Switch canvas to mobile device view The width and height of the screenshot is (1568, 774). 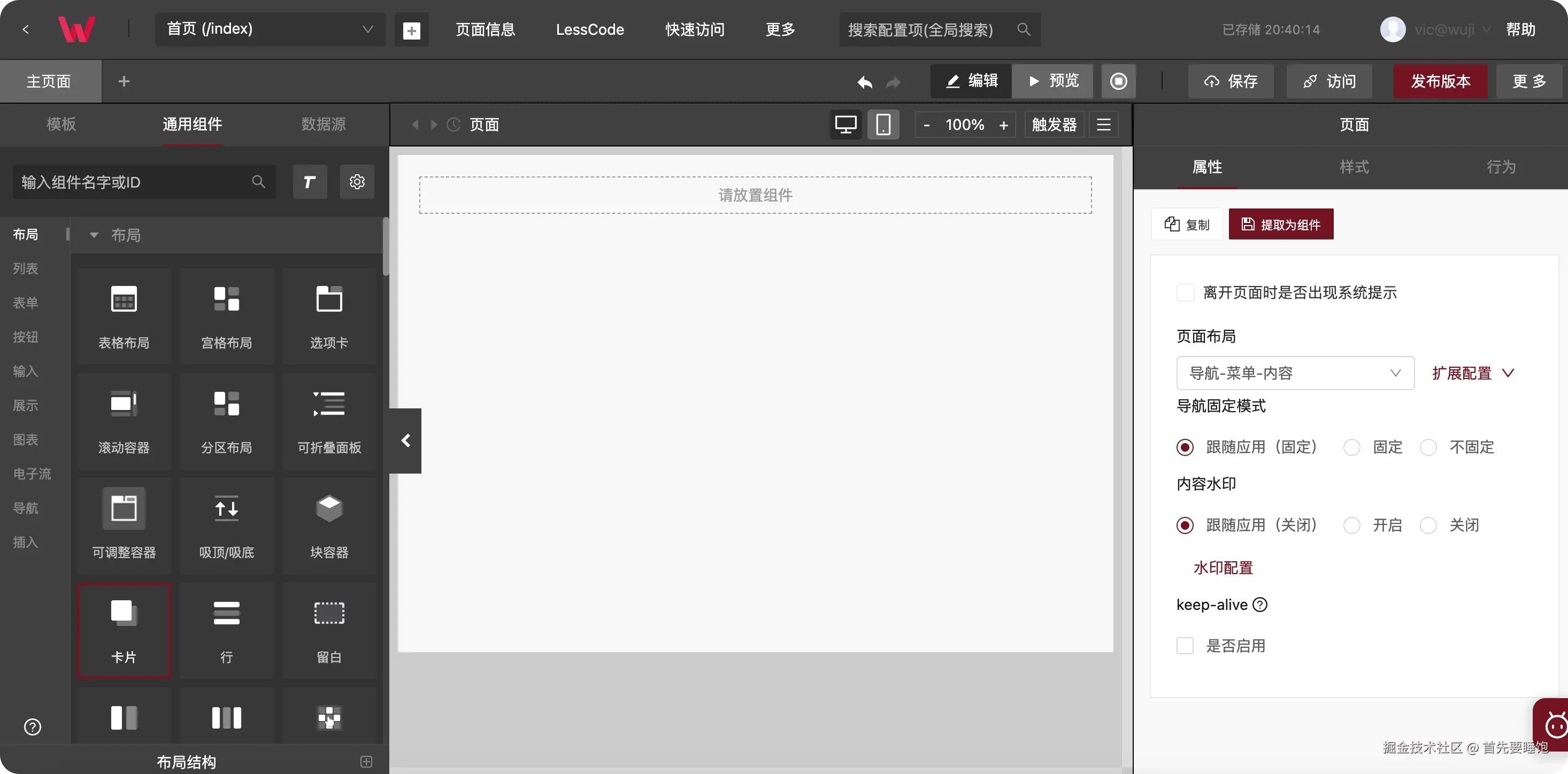pos(882,125)
